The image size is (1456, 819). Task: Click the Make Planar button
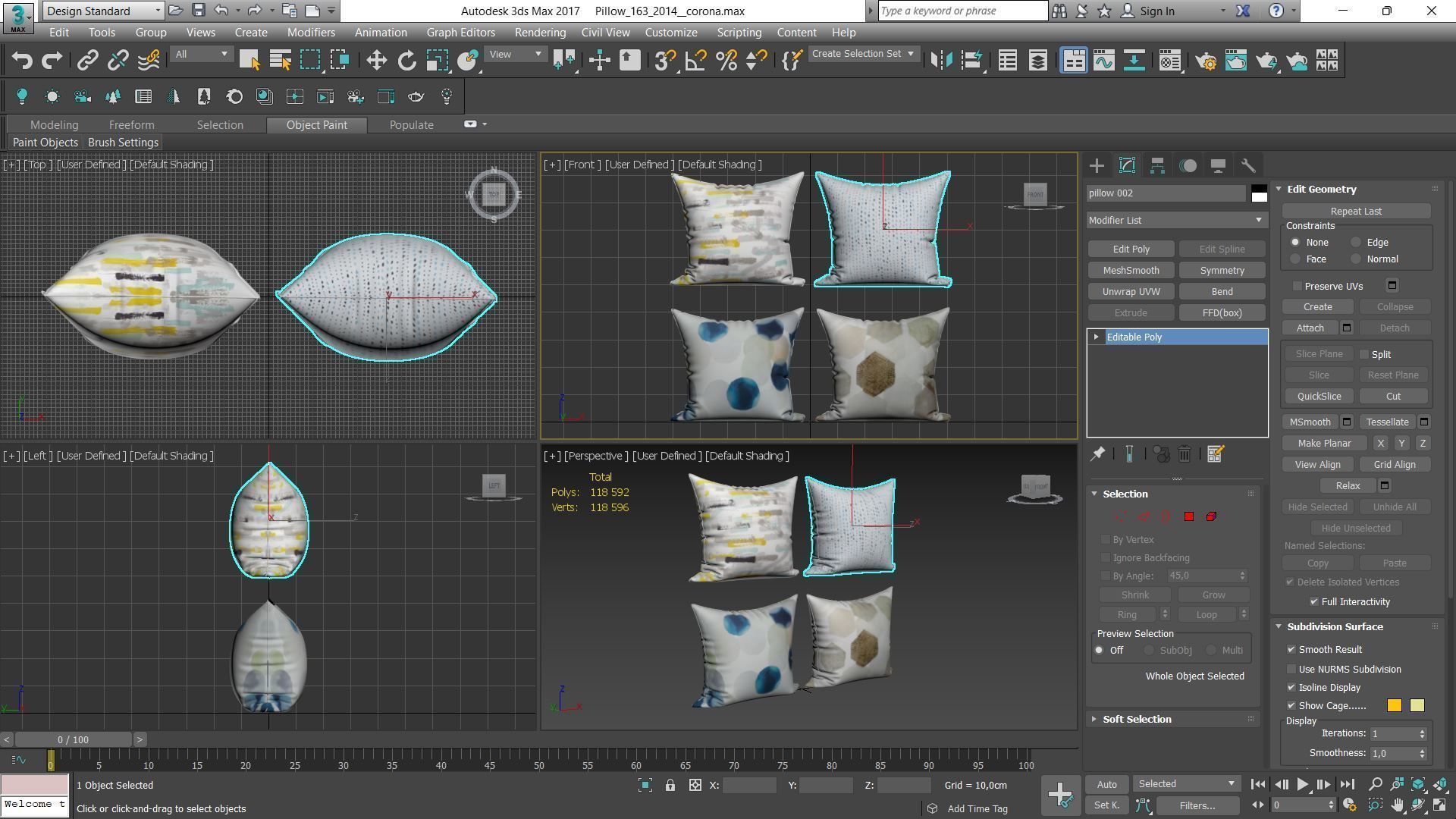pyautogui.click(x=1324, y=444)
